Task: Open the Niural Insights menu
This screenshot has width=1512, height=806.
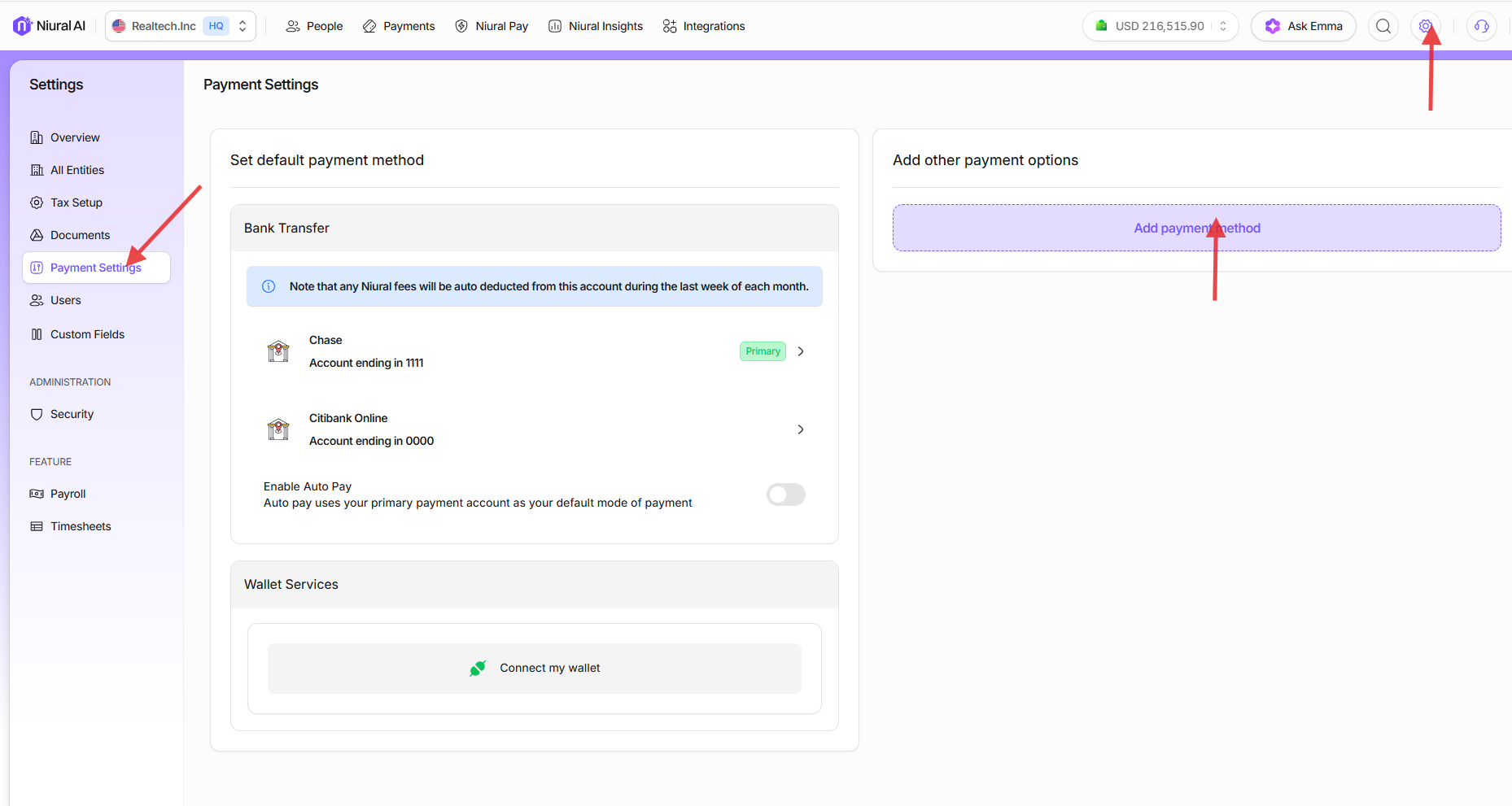Action: [x=596, y=26]
